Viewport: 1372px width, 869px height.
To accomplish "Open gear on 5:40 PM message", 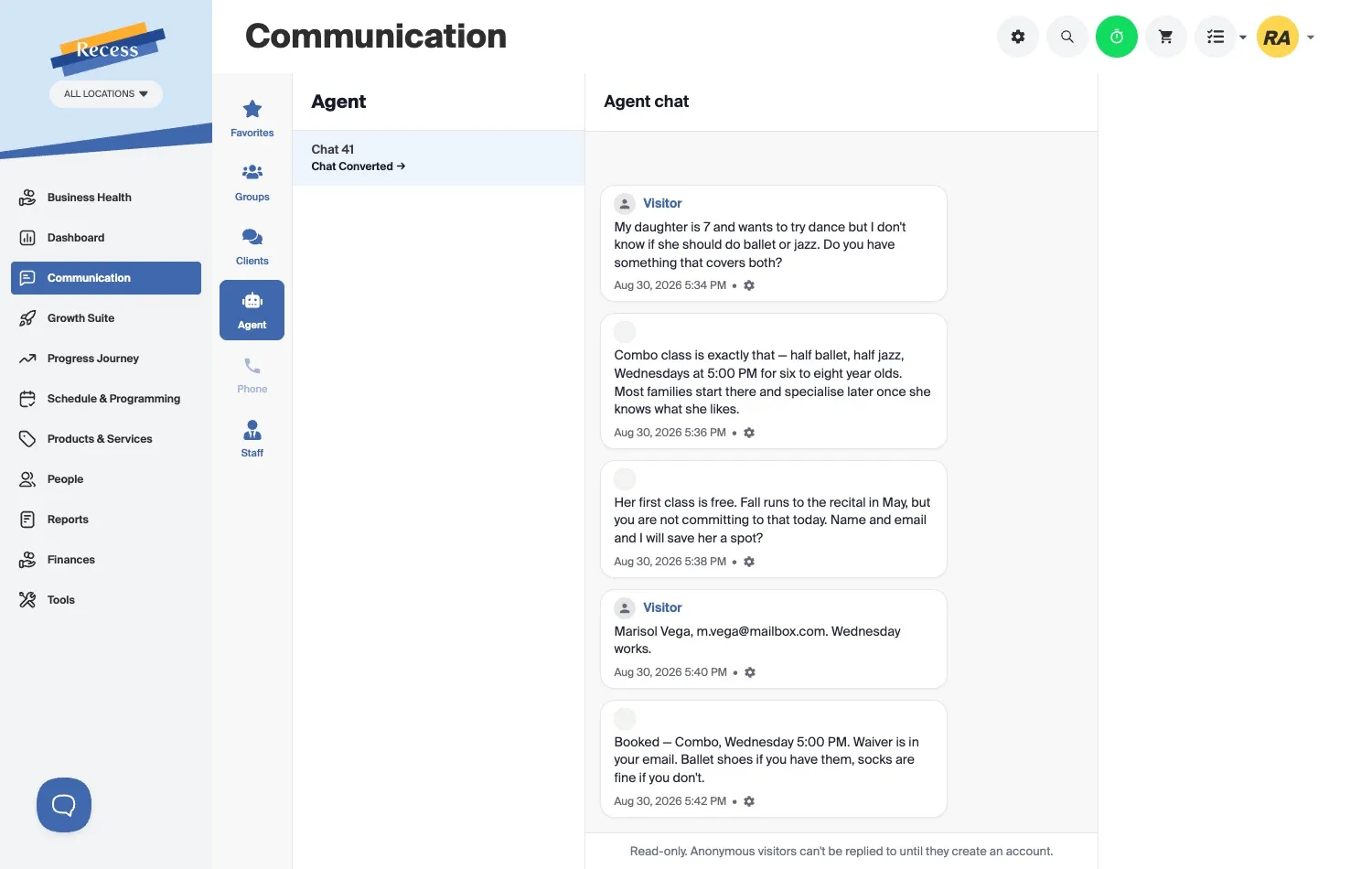I will coord(750,672).
